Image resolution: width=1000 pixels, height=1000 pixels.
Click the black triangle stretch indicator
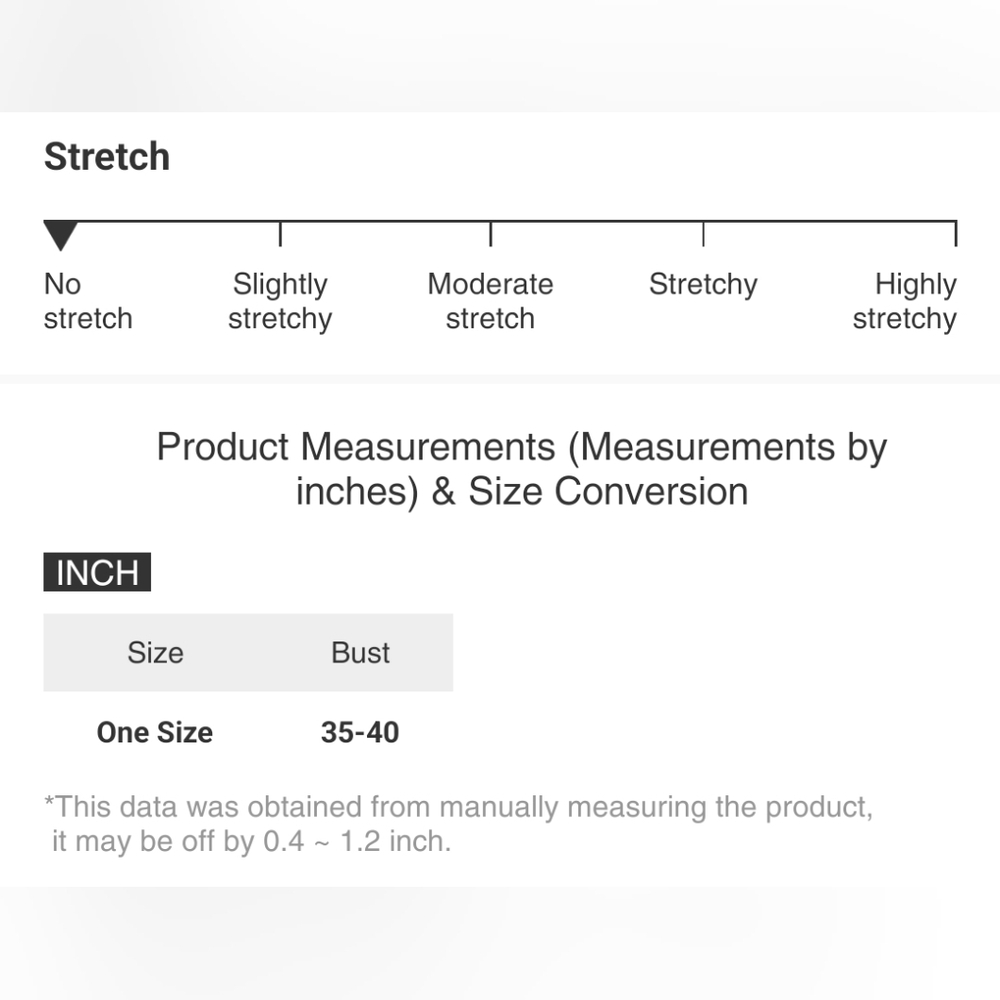point(61,237)
